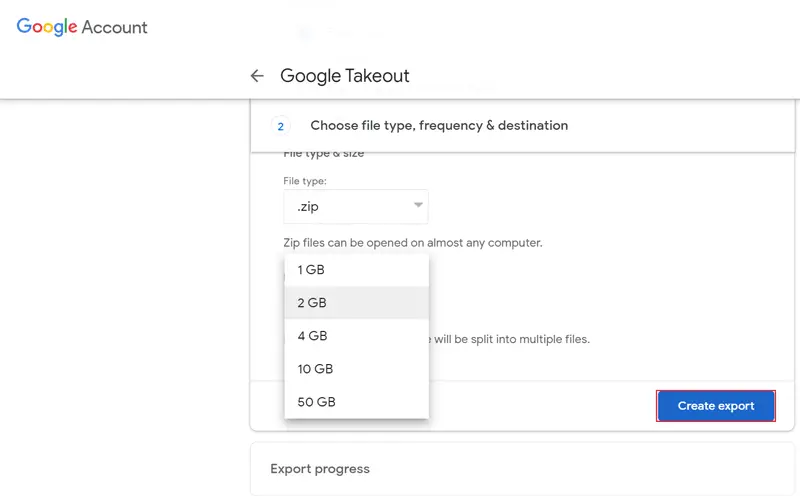Click the "Zip files can be opened" description
The height and width of the screenshot is (496, 800).
click(412, 243)
